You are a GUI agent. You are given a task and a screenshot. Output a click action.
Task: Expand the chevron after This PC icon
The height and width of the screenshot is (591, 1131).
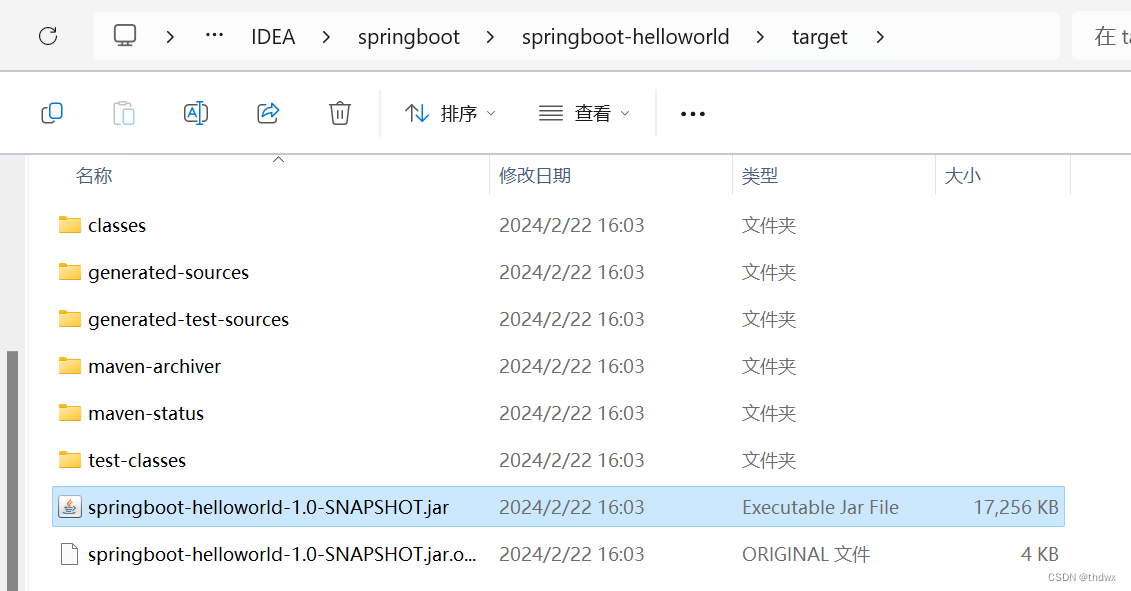tap(170, 37)
